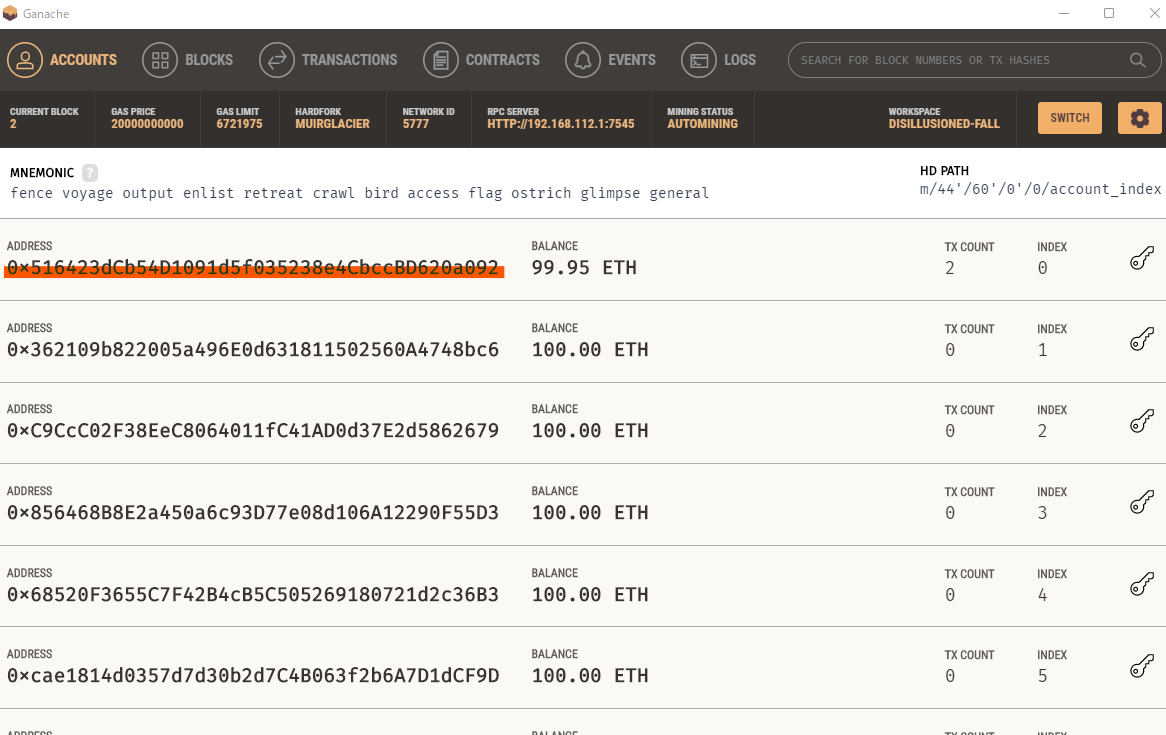Click the search magnifier icon
The height and width of the screenshot is (735, 1166).
click(x=1138, y=60)
